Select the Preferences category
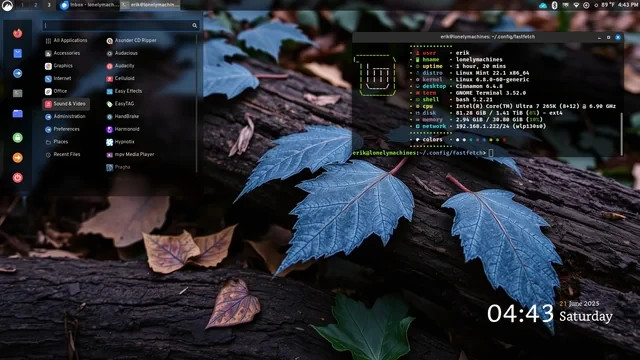Screen dimensions: 640x360 [x=62, y=129]
